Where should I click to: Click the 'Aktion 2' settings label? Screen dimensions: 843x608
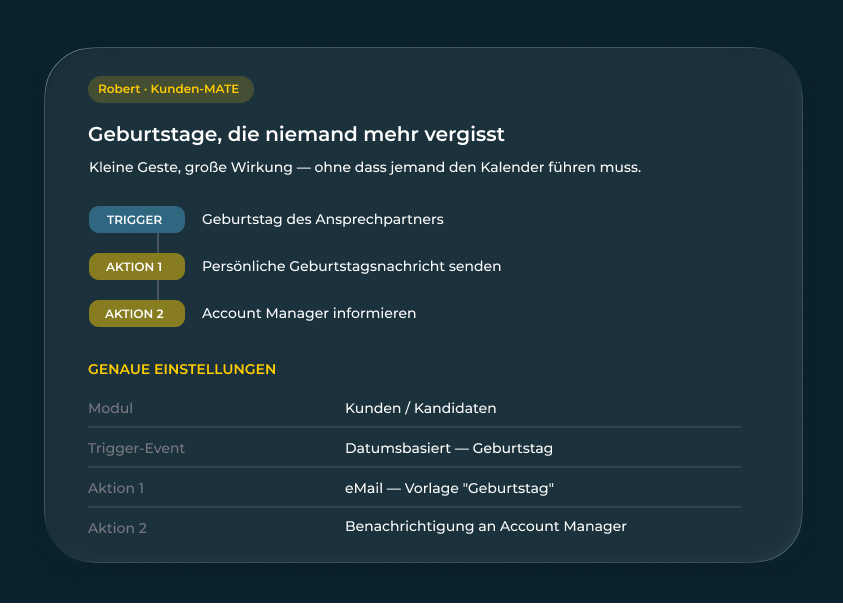pos(117,528)
